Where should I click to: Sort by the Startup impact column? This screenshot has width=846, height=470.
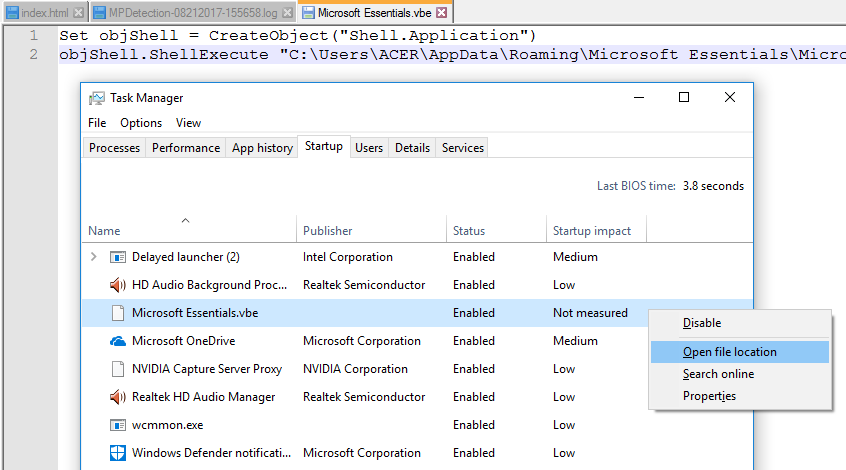[592, 231]
